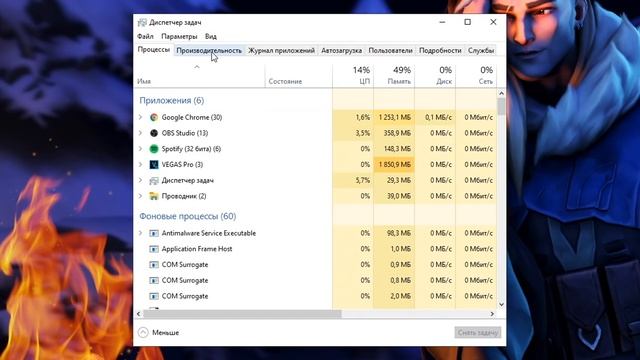This screenshot has height=360, width=640.
Task: Click the Приложения (6) group heading
Action: [171, 100]
